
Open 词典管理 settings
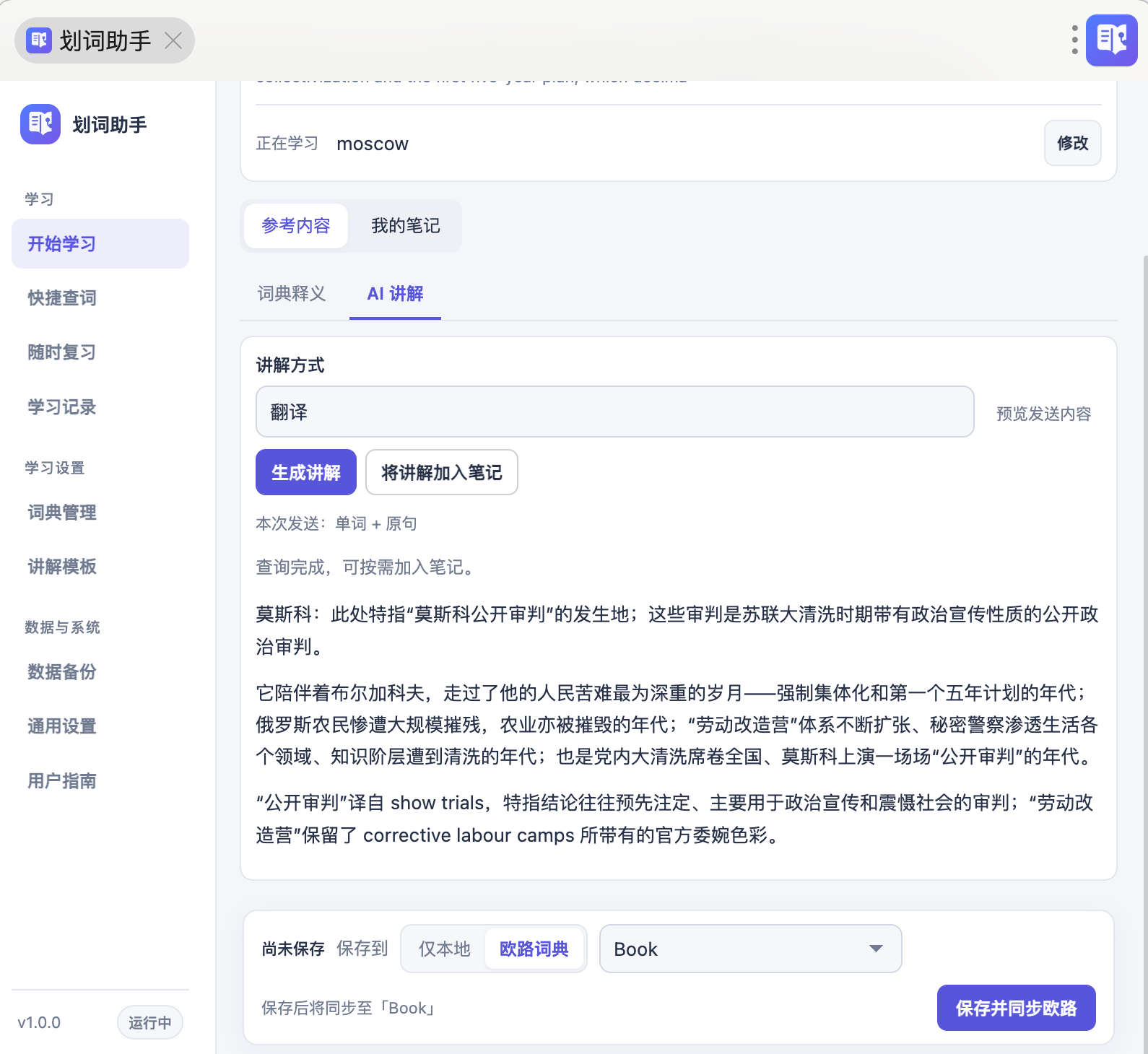[x=100, y=512]
